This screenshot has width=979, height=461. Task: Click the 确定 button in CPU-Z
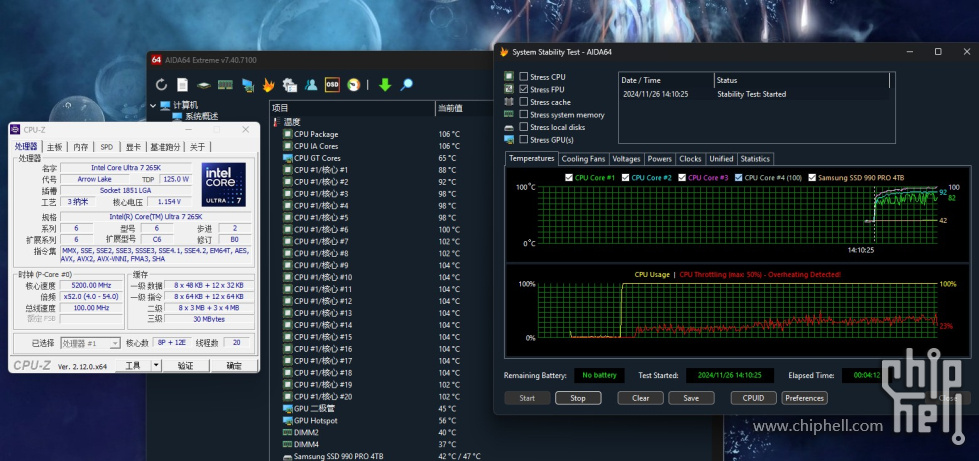click(x=234, y=365)
